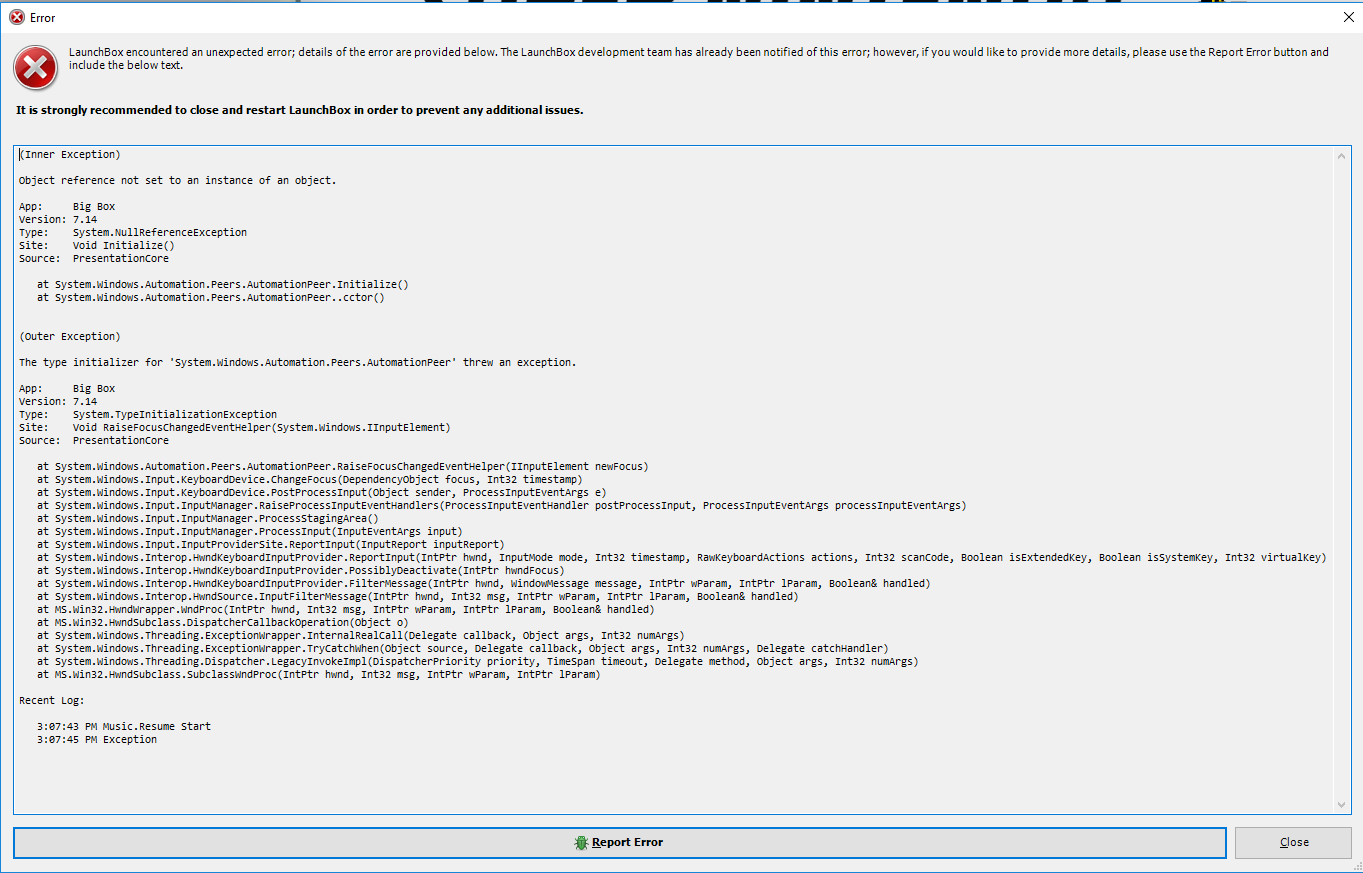The width and height of the screenshot is (1363, 873).
Task: Click the 'HwndSubclass.SubclassWndProc' stack line
Action: (319, 674)
